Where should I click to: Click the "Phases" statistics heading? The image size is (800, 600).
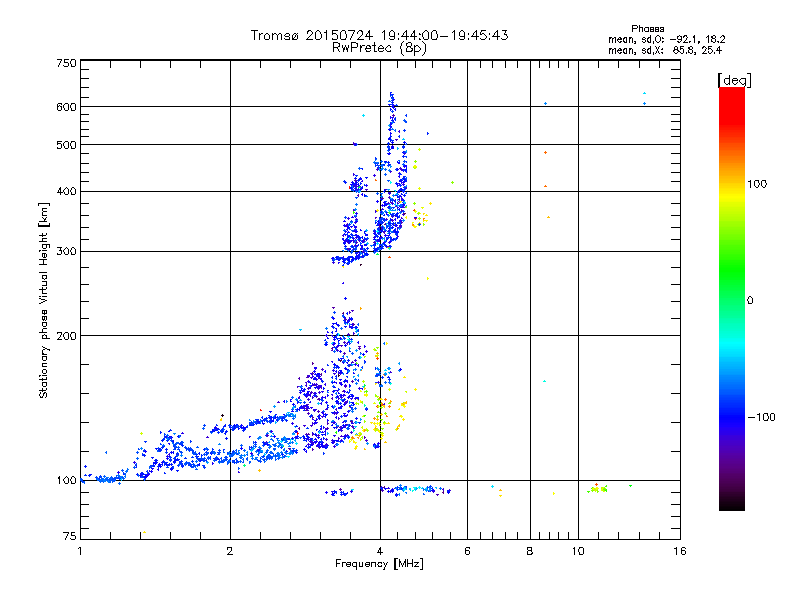(647, 29)
